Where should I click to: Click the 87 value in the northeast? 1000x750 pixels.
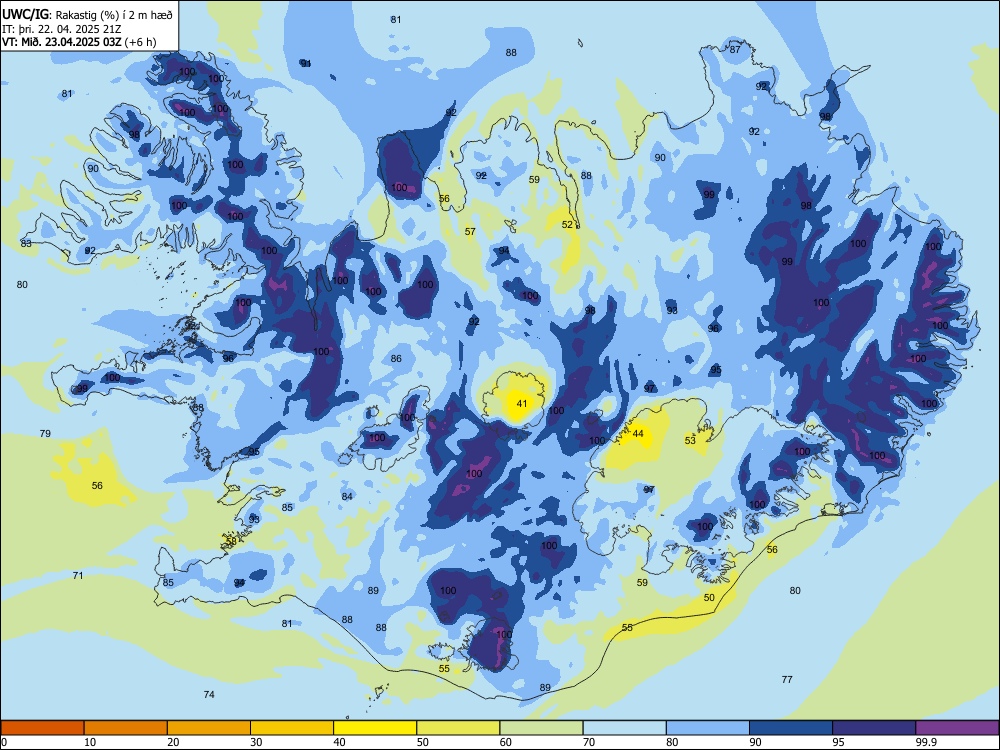pyautogui.click(x=735, y=50)
